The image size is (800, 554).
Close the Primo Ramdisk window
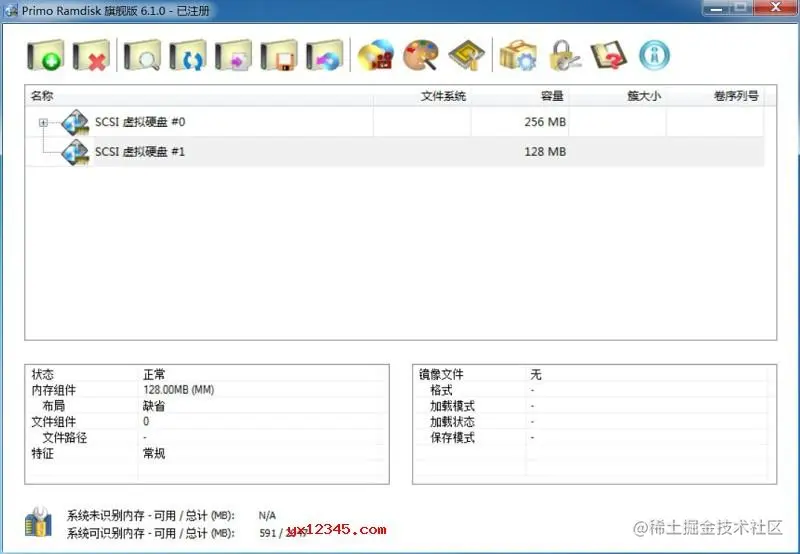coord(776,8)
